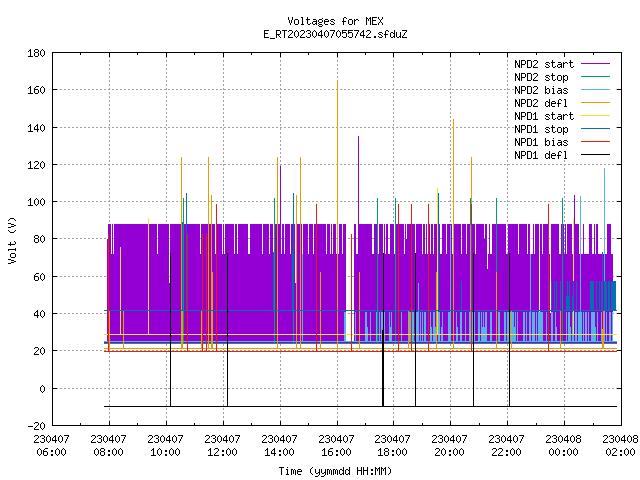Click the "NPD2 stop" legend label
The width and height of the screenshot is (640, 480).
[541, 77]
